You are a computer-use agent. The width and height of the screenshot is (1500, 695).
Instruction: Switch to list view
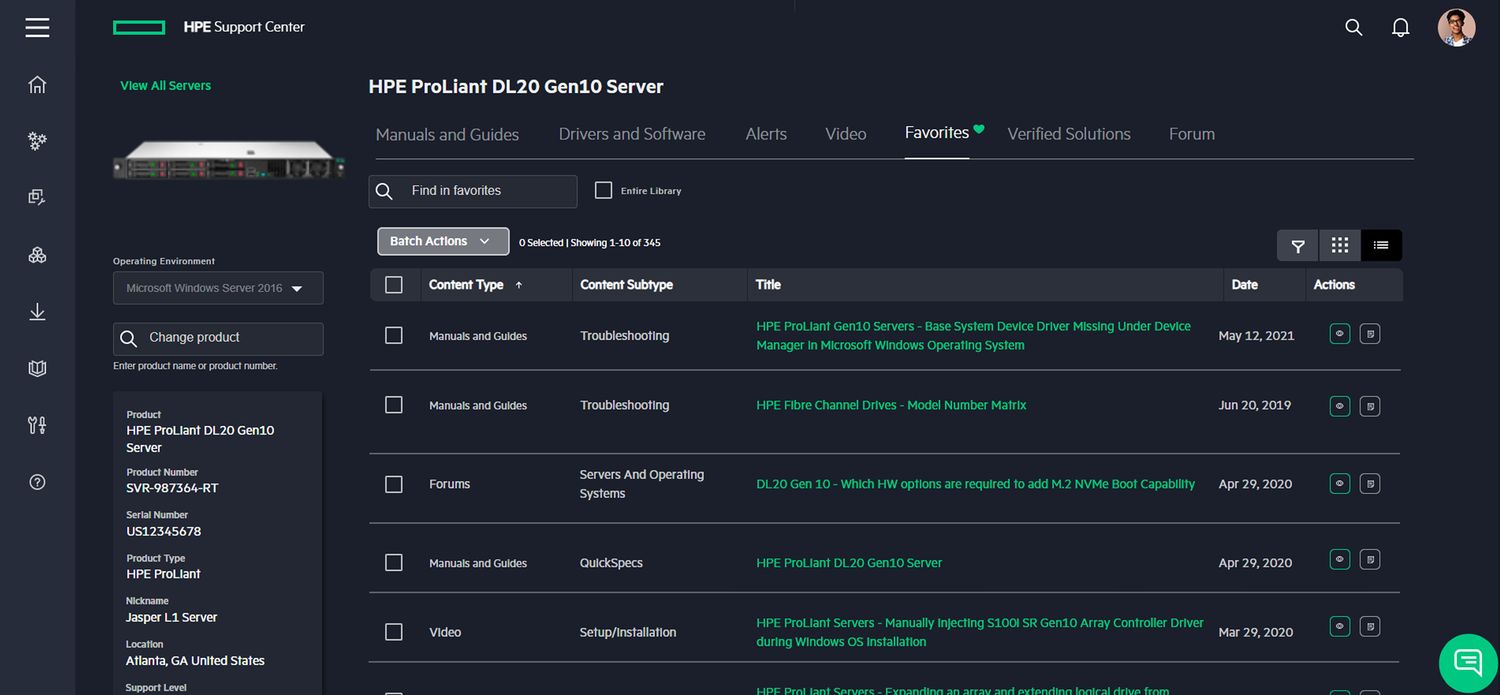(1381, 245)
